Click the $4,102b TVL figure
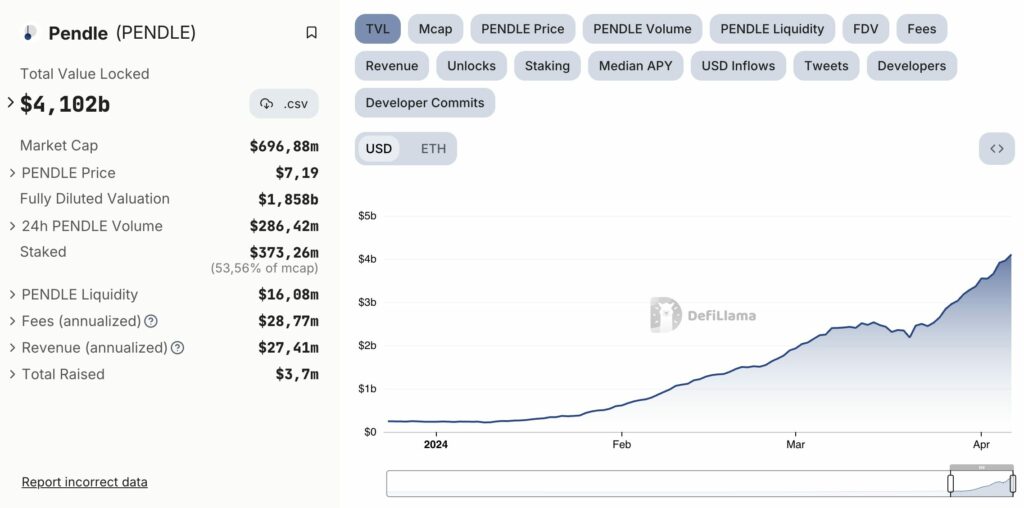The image size is (1024, 508). (x=65, y=104)
